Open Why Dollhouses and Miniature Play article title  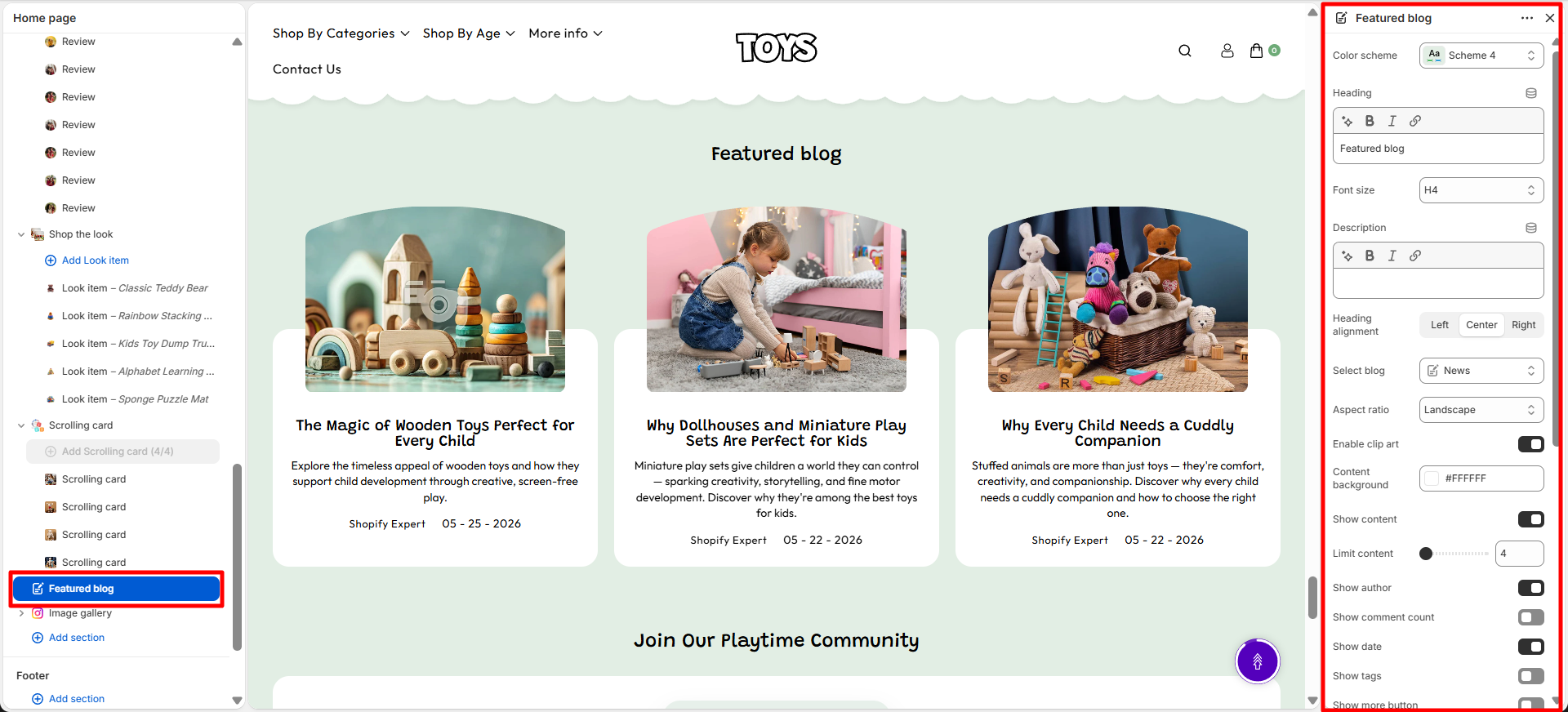(x=777, y=433)
